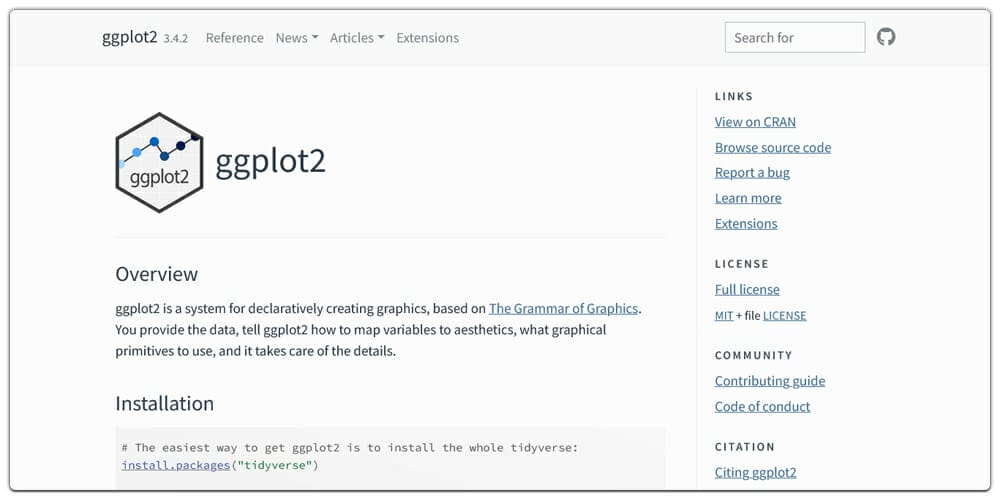Click the large ggplot2 page title
The width and height of the screenshot is (1000, 500).
pos(270,163)
